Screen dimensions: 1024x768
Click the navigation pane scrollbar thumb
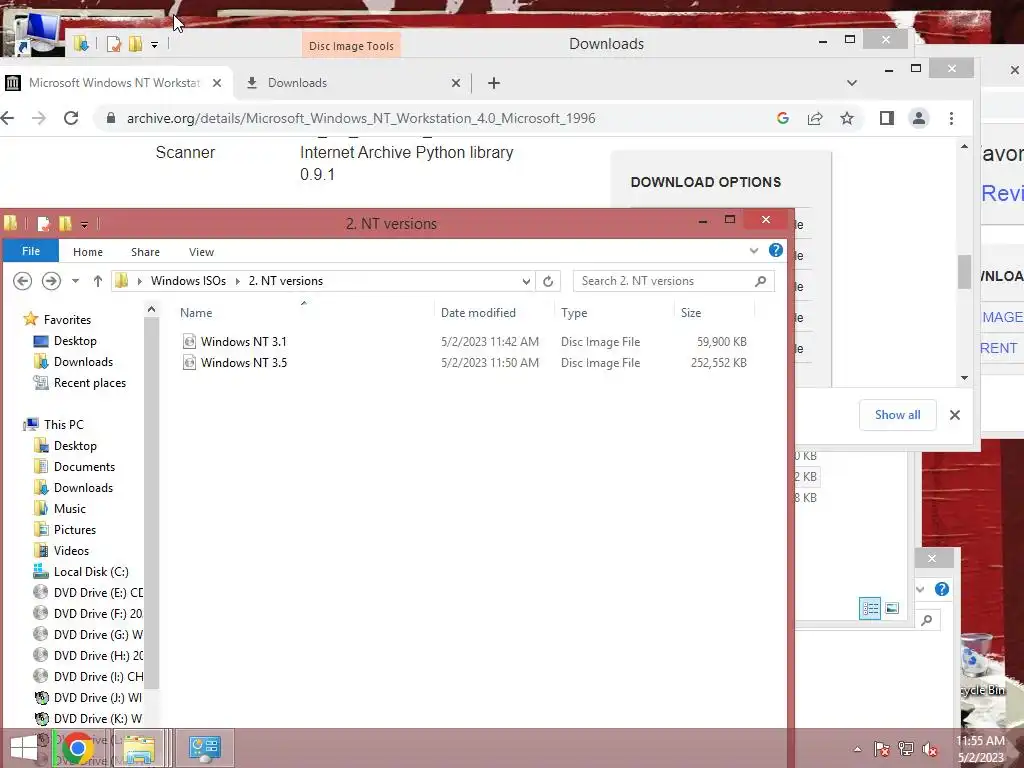pyautogui.click(x=151, y=503)
